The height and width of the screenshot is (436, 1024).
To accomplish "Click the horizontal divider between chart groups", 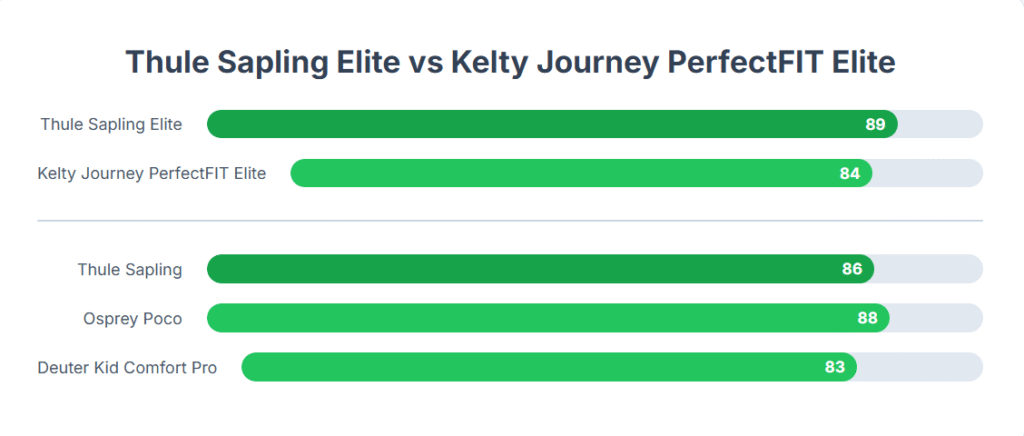I will click(x=510, y=221).
